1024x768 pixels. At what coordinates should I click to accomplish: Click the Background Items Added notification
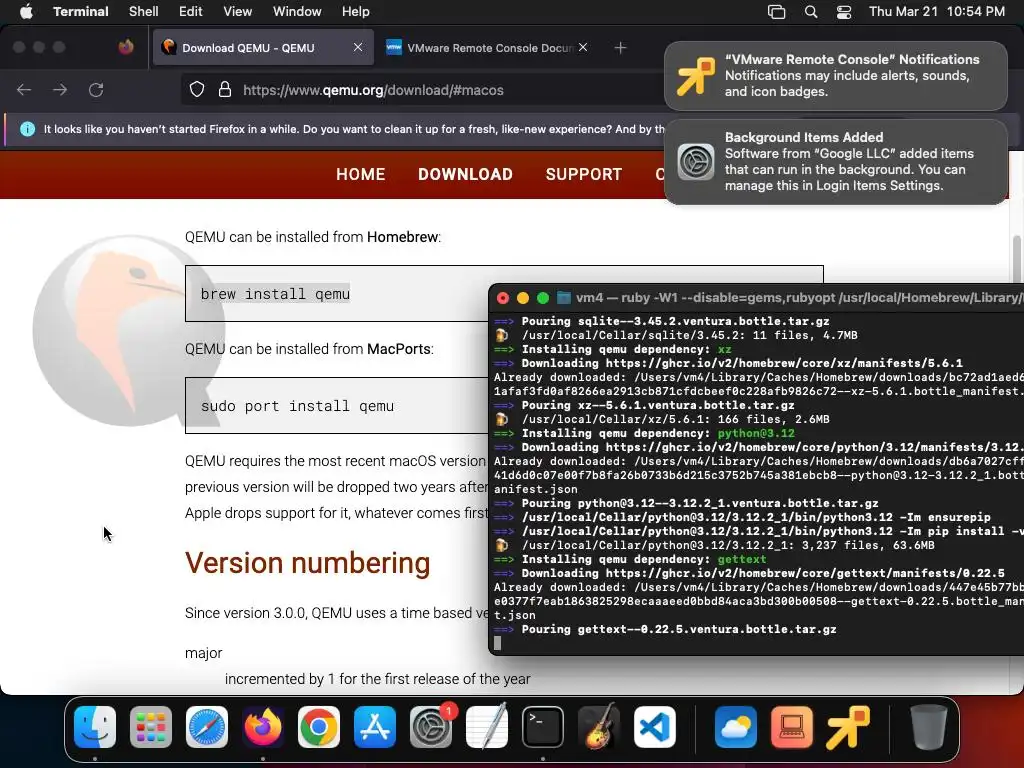click(835, 161)
